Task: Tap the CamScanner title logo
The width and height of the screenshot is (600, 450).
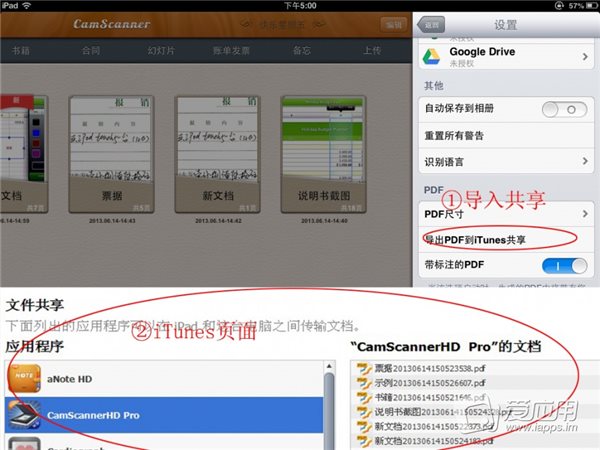Action: [x=112, y=24]
